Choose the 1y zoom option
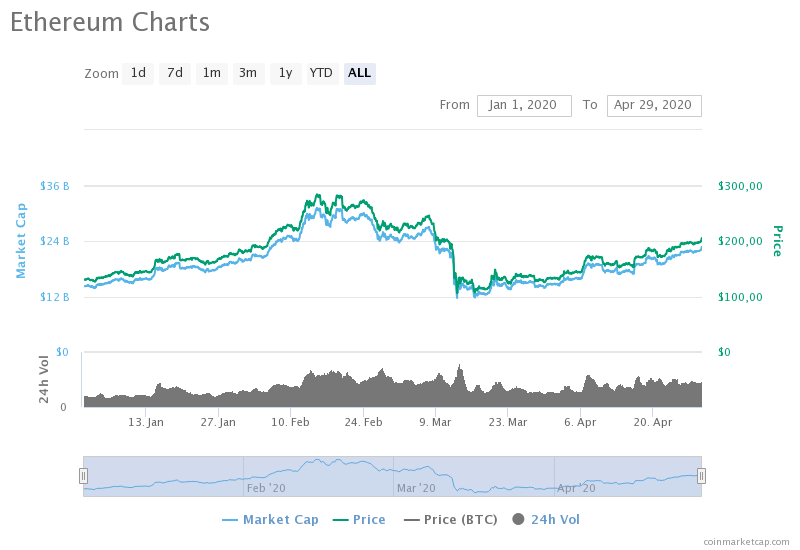This screenshot has width=800, height=550. click(286, 73)
